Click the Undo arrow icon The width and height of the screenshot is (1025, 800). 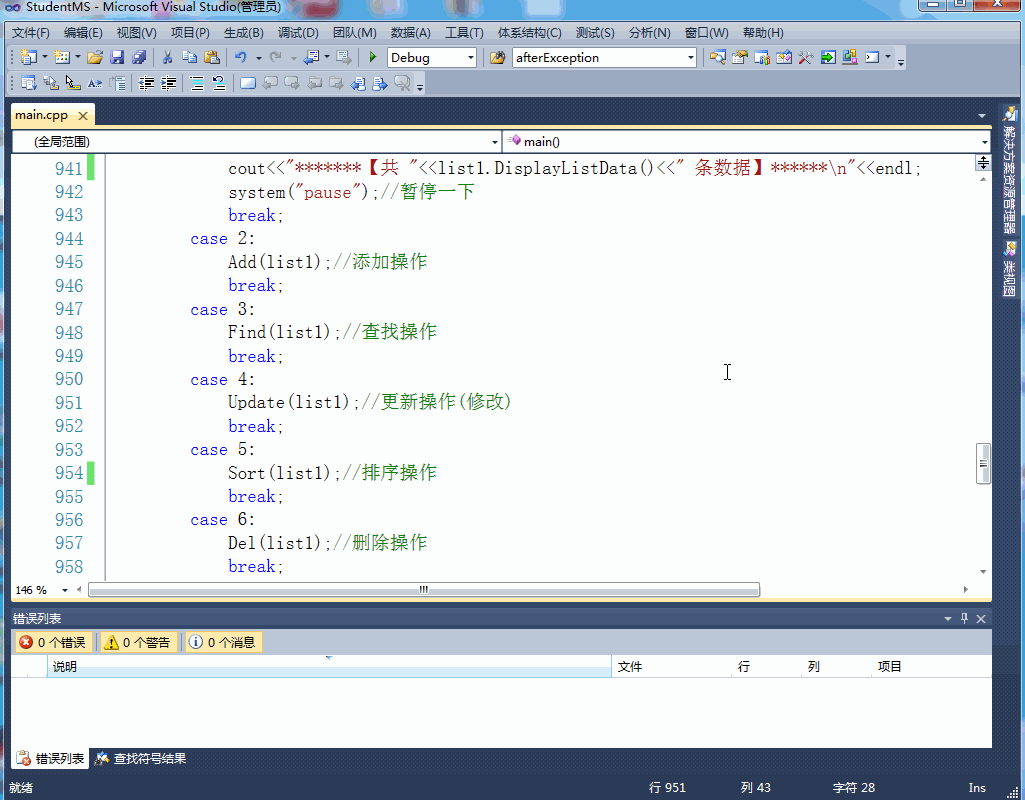tap(241, 58)
